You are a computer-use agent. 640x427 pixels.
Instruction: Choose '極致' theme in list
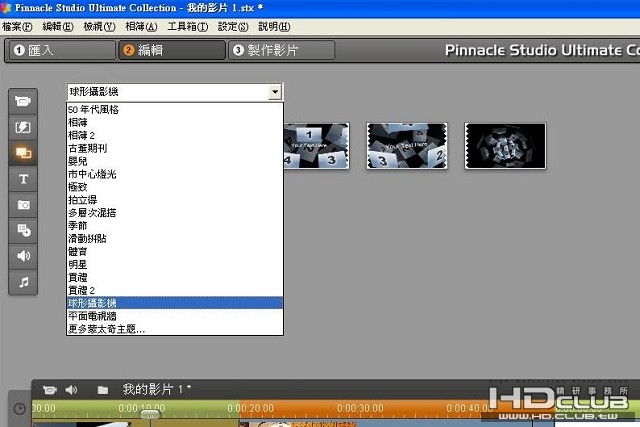point(175,187)
